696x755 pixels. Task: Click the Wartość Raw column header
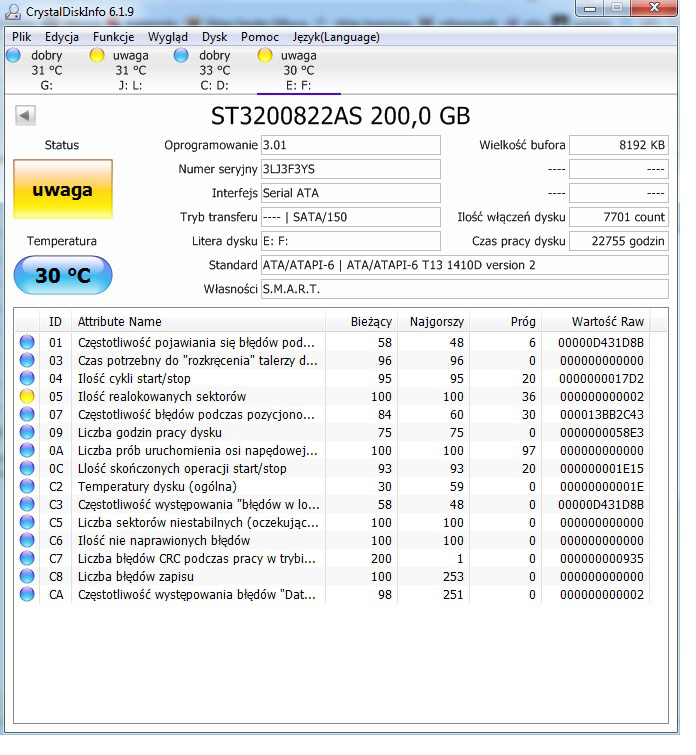pyautogui.click(x=596, y=321)
